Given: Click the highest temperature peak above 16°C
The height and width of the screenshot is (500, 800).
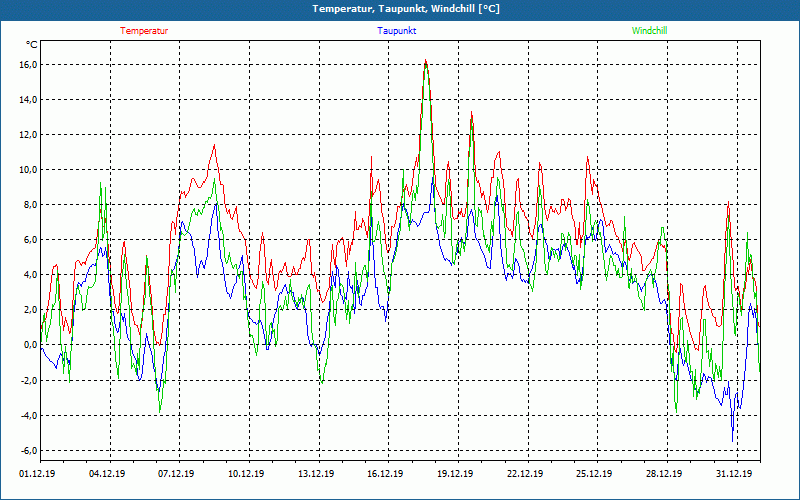Looking at the screenshot, I should coord(425,61).
